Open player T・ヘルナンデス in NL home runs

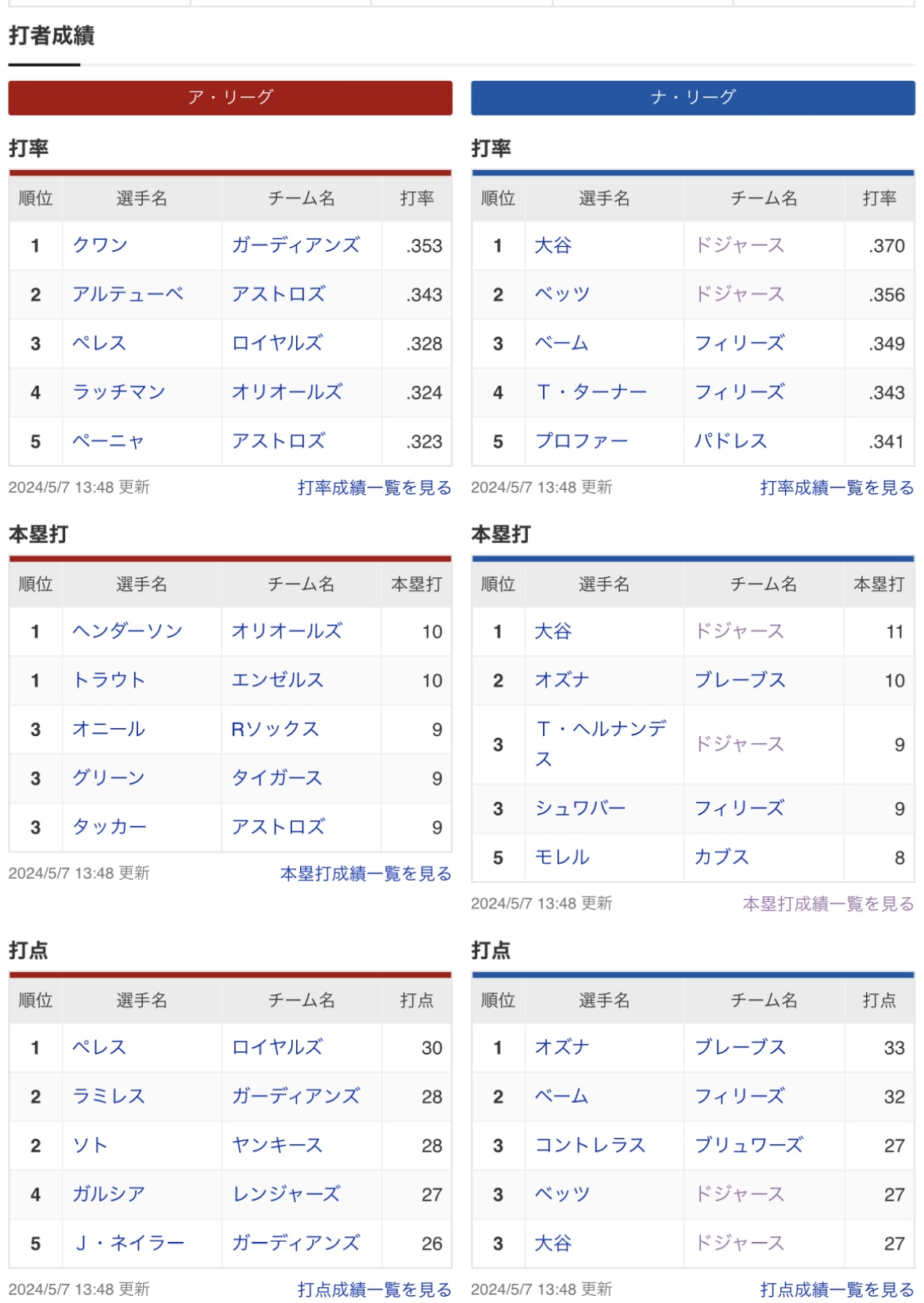pos(601,744)
